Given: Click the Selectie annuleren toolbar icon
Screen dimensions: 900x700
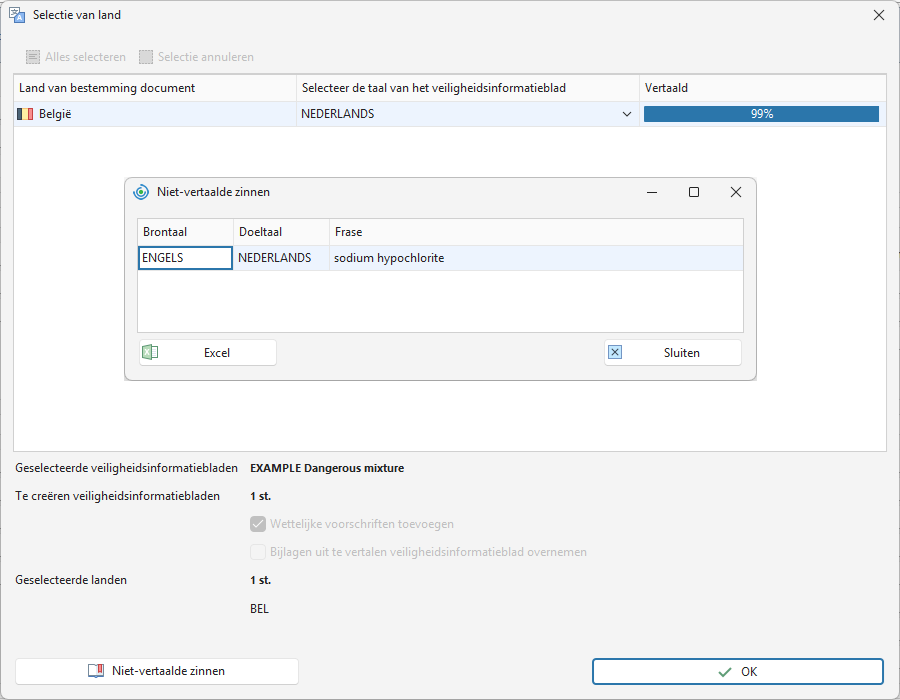Looking at the screenshot, I should pos(146,57).
